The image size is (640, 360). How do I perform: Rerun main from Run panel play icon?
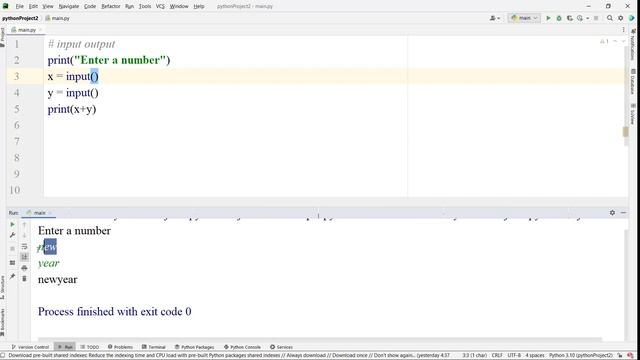[x=12, y=224]
